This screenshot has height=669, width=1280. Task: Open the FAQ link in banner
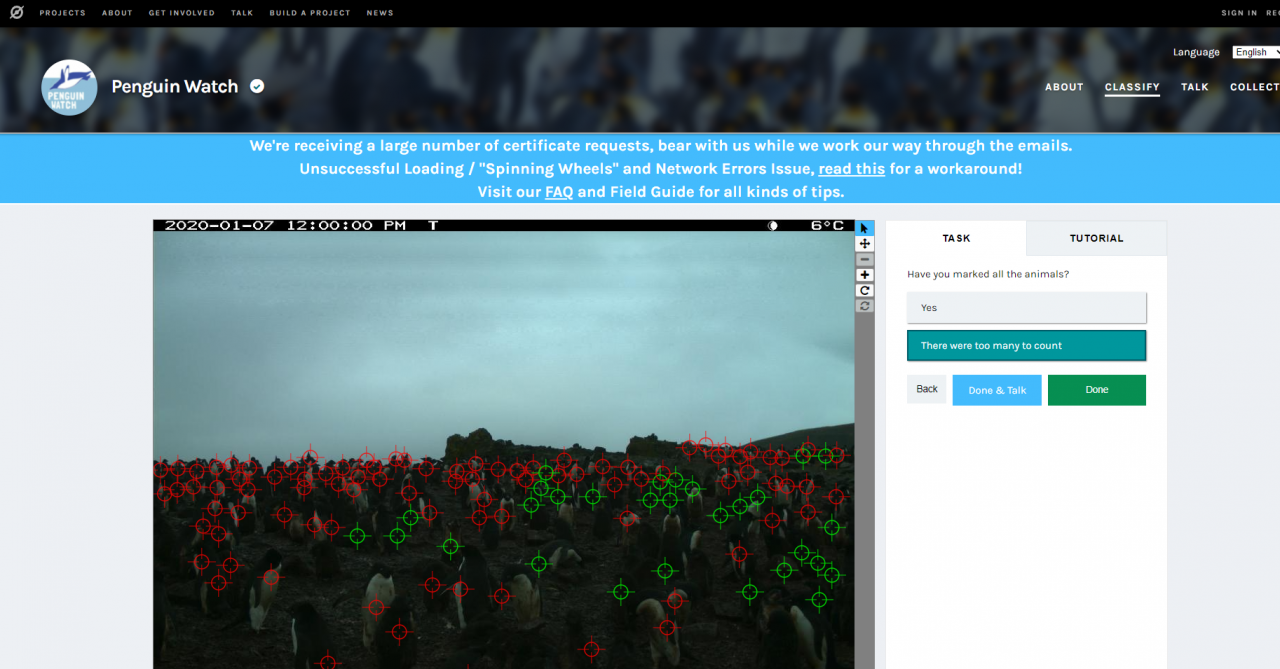(x=559, y=192)
